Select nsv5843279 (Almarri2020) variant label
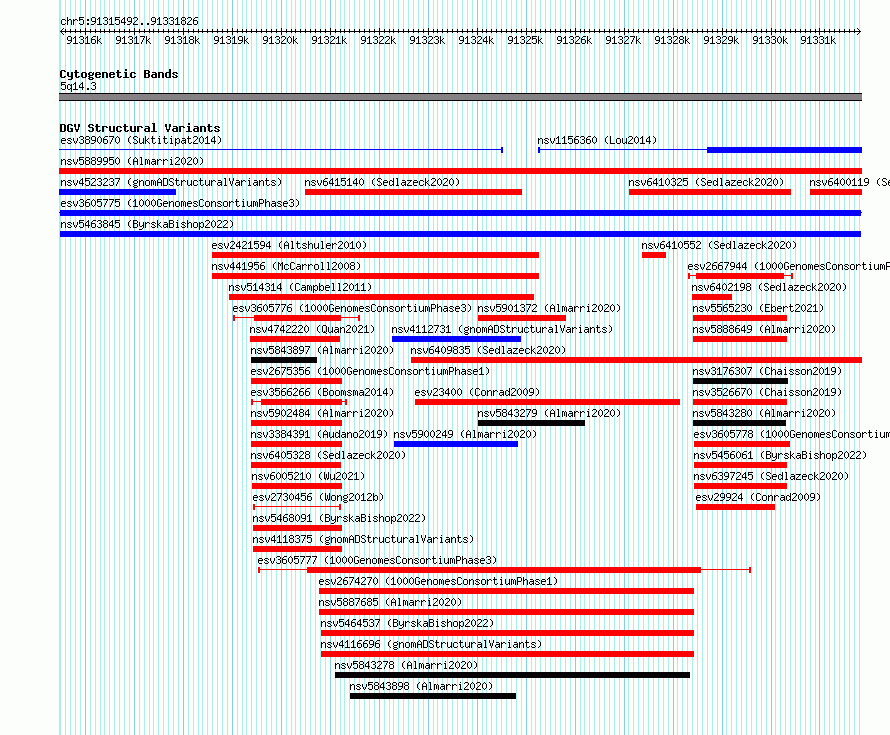 point(549,413)
